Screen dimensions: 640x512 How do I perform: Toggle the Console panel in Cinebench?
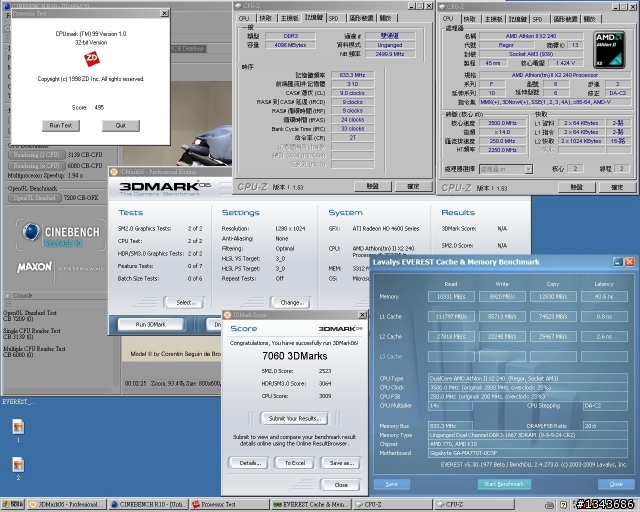click(7, 295)
